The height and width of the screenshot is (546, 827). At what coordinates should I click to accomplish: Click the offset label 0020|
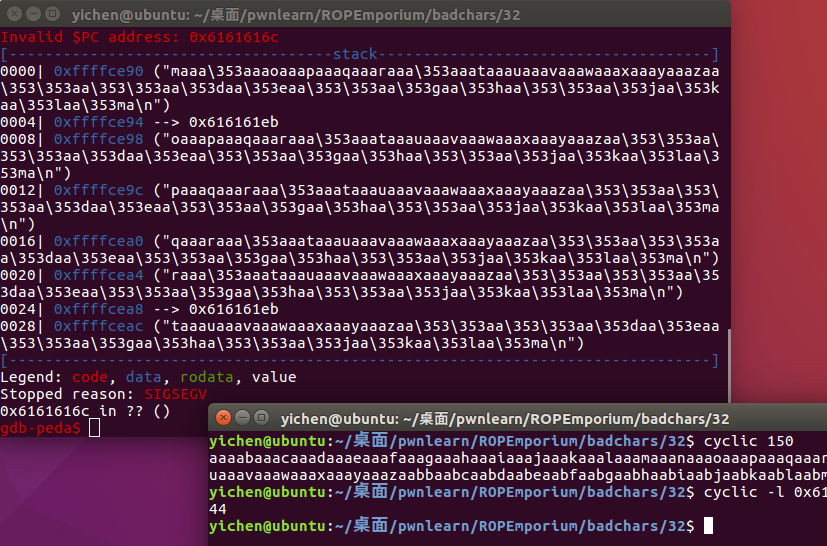[x=22, y=275]
